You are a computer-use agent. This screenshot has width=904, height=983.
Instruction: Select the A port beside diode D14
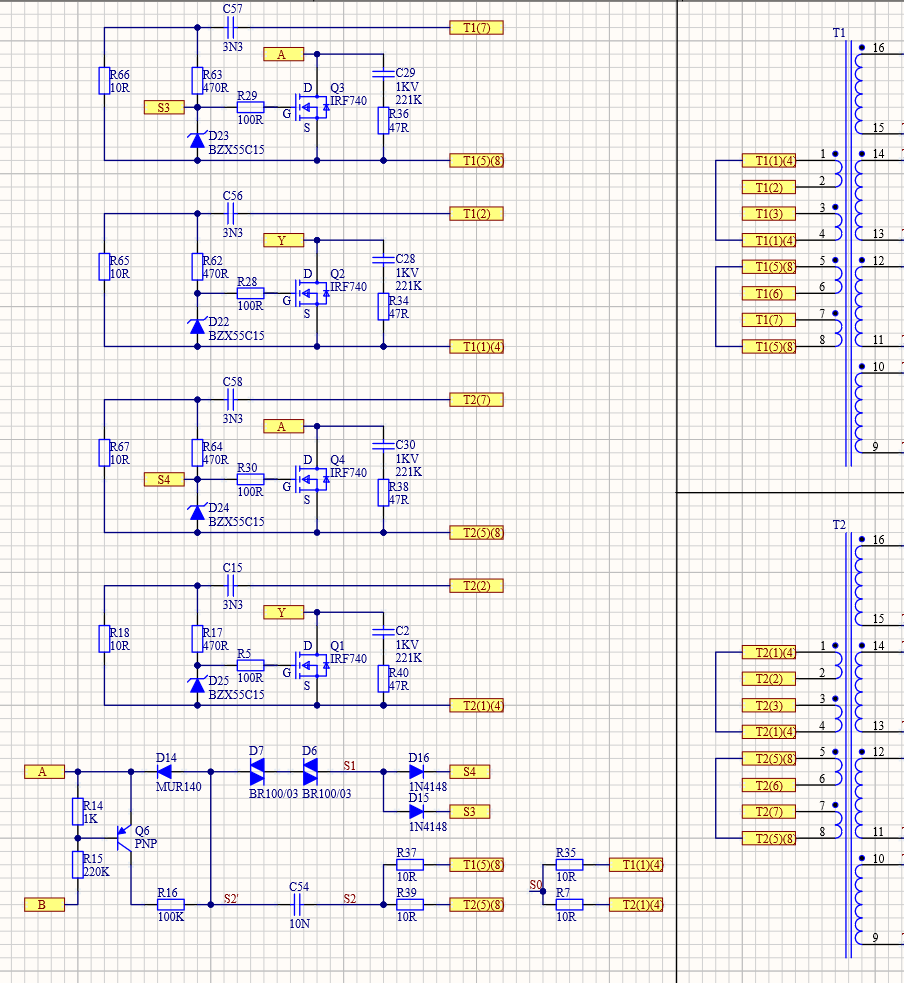click(45, 772)
